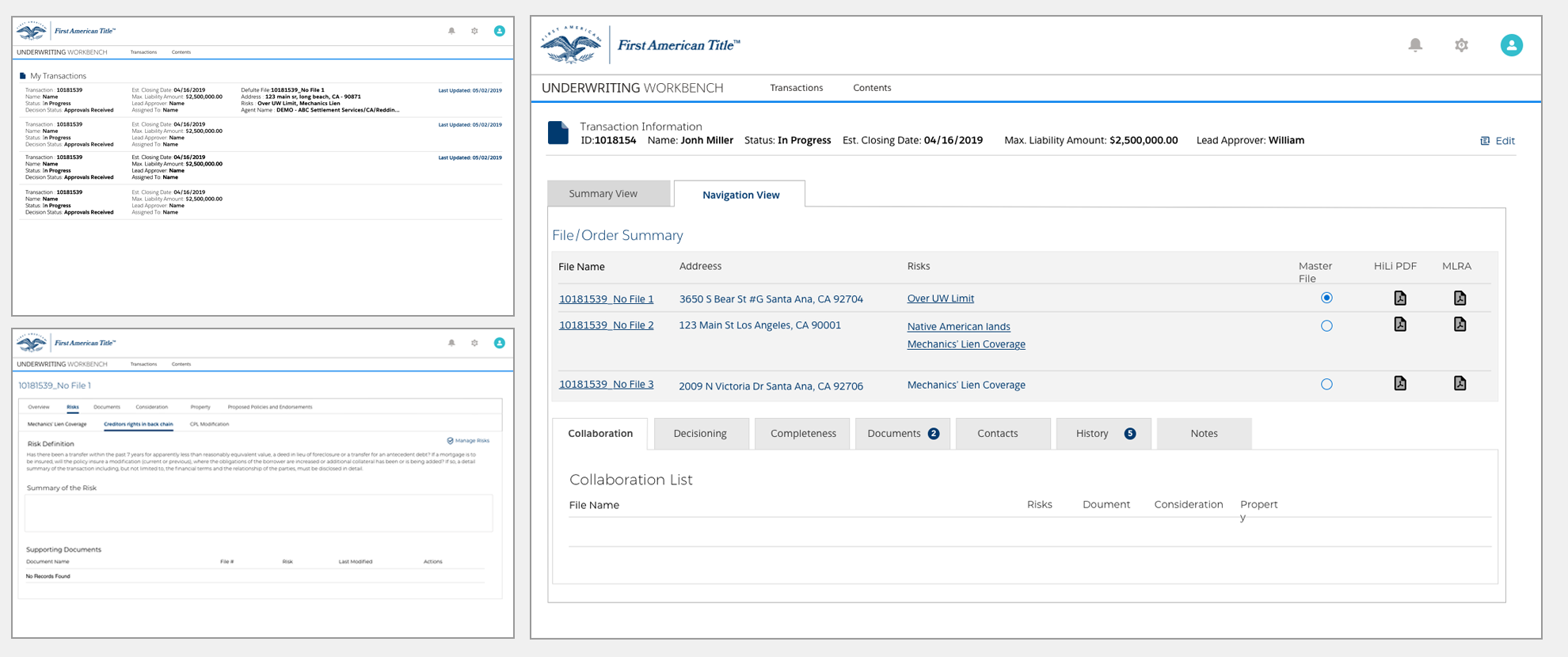Open HiLi PDF for No File 1
The height and width of the screenshot is (657, 1568).
coord(1400,298)
